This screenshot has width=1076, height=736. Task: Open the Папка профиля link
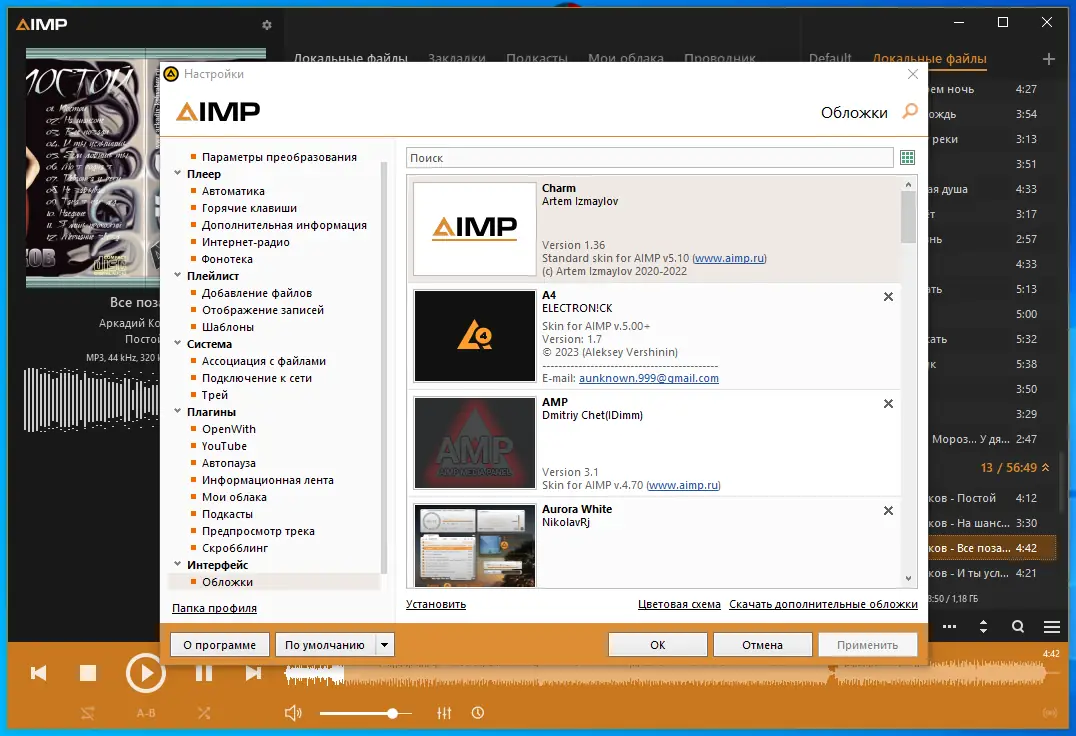(x=214, y=608)
